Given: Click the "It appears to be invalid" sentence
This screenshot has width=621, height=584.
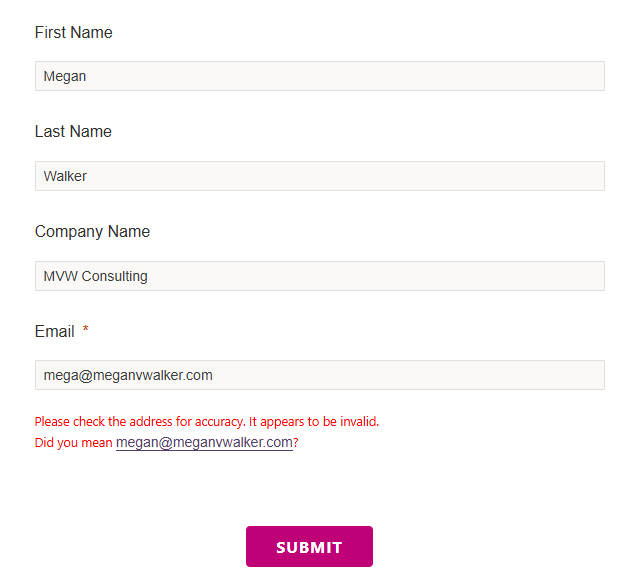Looking at the screenshot, I should (x=314, y=422).
